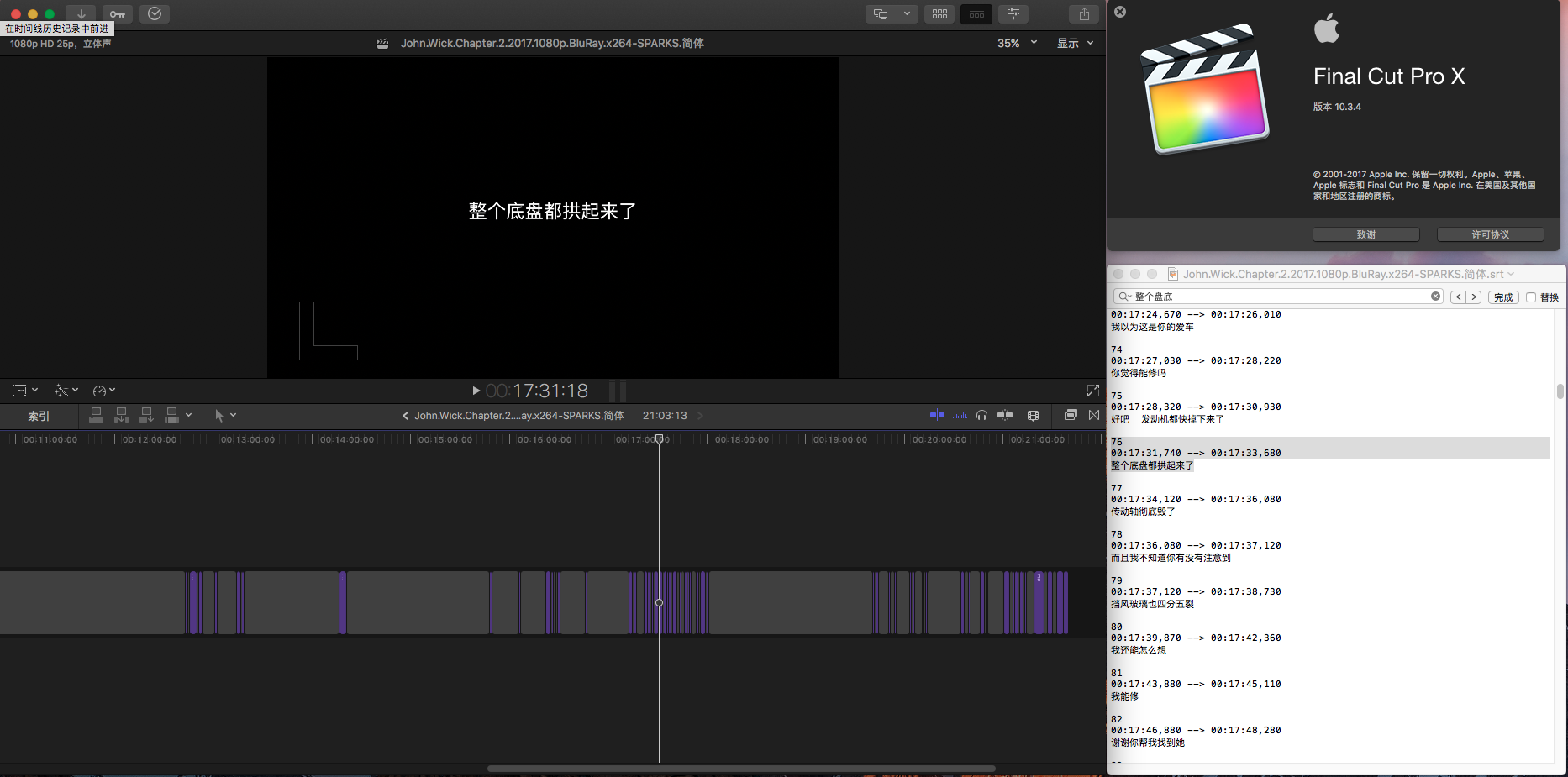The height and width of the screenshot is (777, 1568).
Task: Go to previous search match
Action: (1459, 297)
